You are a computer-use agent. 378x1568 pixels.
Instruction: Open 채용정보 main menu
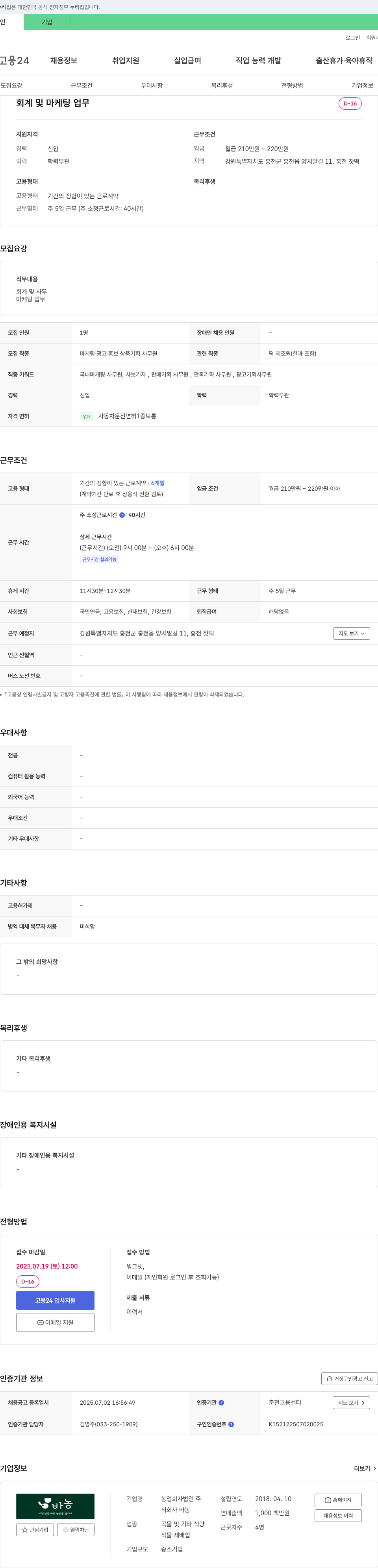pos(64,60)
